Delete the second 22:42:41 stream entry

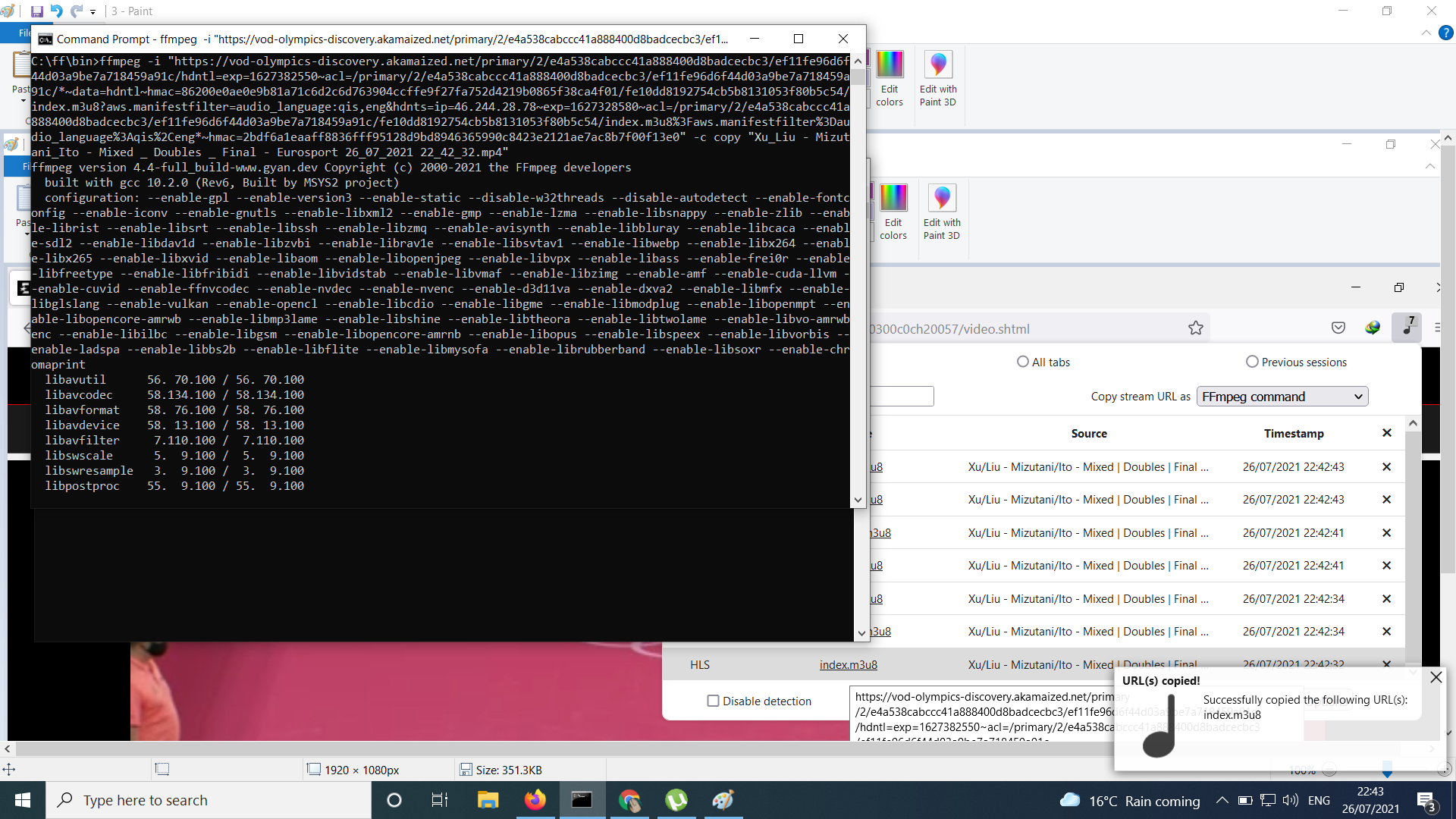coord(1387,566)
